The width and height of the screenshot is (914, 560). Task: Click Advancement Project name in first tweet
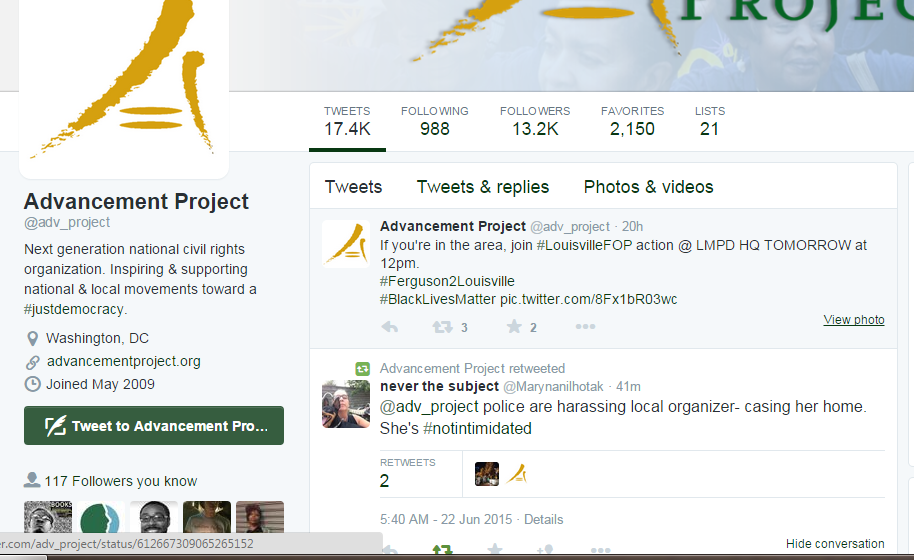[453, 226]
